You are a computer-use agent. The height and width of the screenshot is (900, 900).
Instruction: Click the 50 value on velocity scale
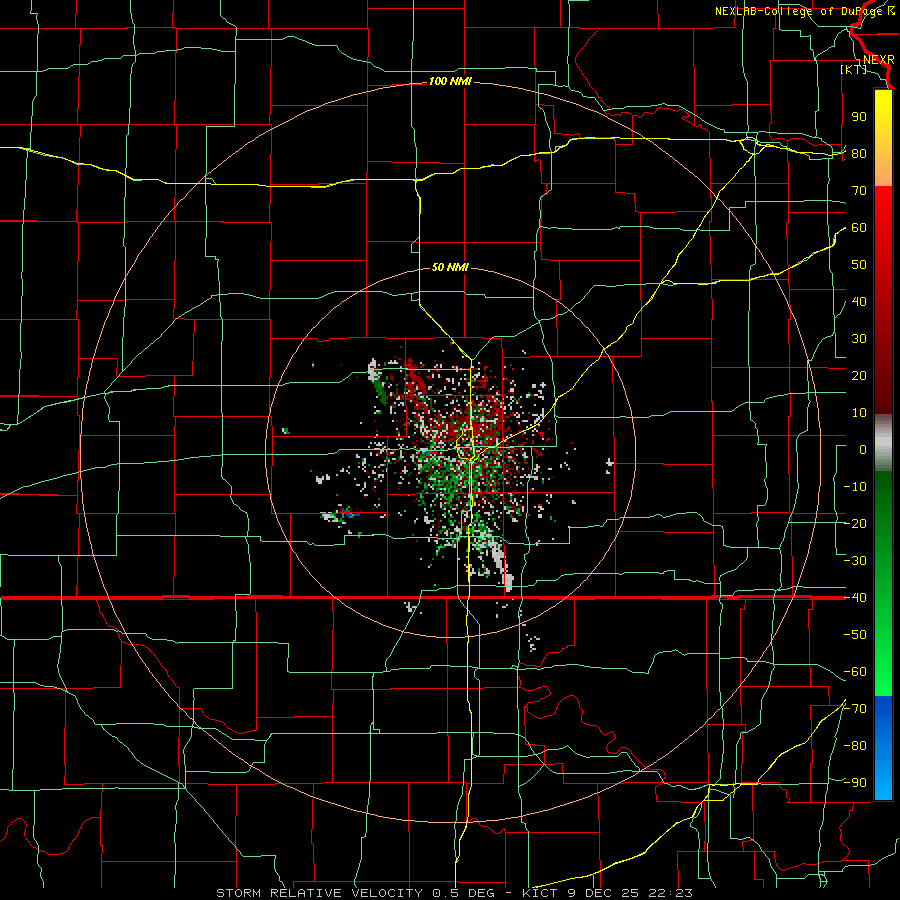(x=859, y=265)
